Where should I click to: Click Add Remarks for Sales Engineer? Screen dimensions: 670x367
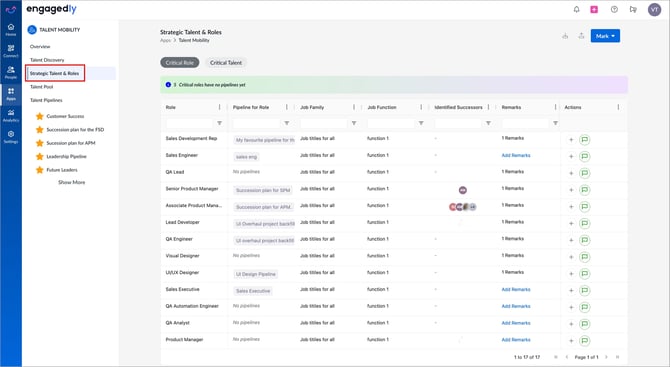coord(516,156)
